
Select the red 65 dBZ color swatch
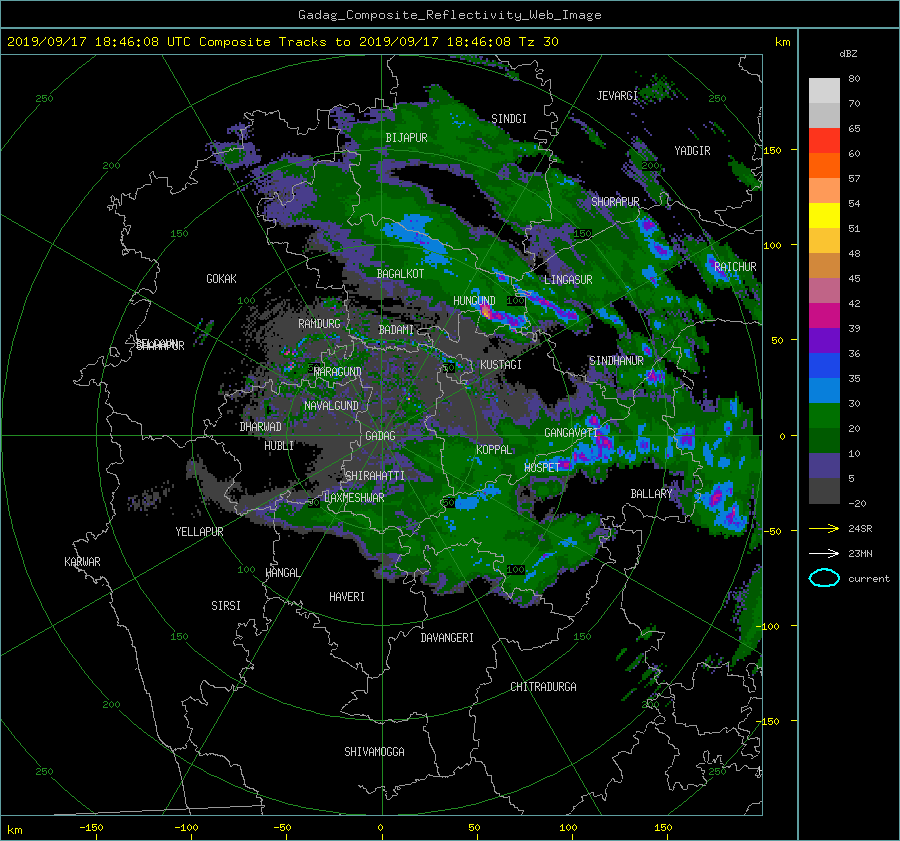(824, 140)
